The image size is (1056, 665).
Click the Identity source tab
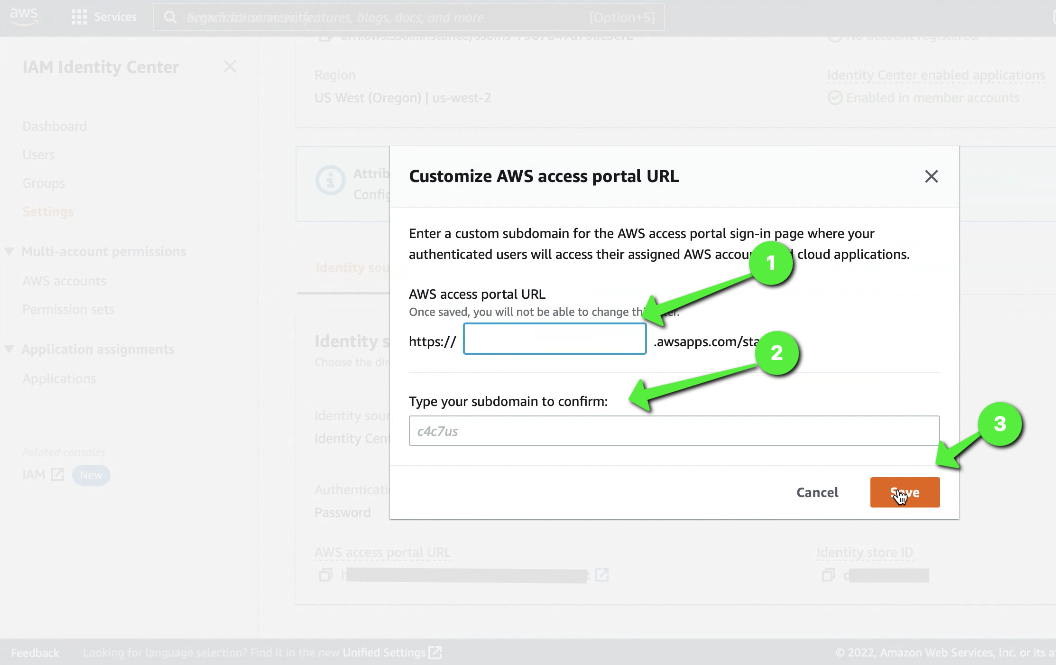coord(352,267)
